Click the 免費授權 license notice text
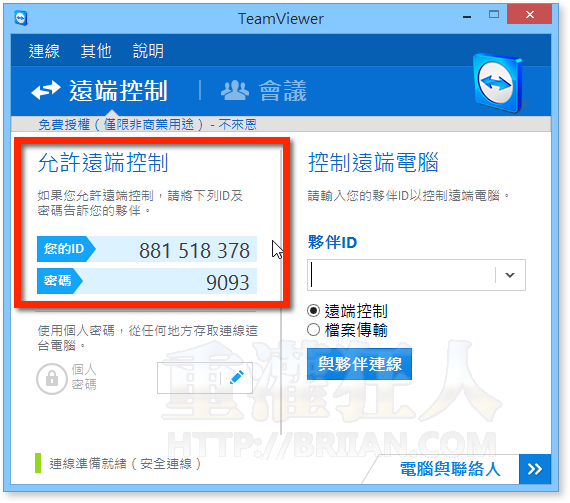The height and width of the screenshot is (503, 570). [147, 125]
